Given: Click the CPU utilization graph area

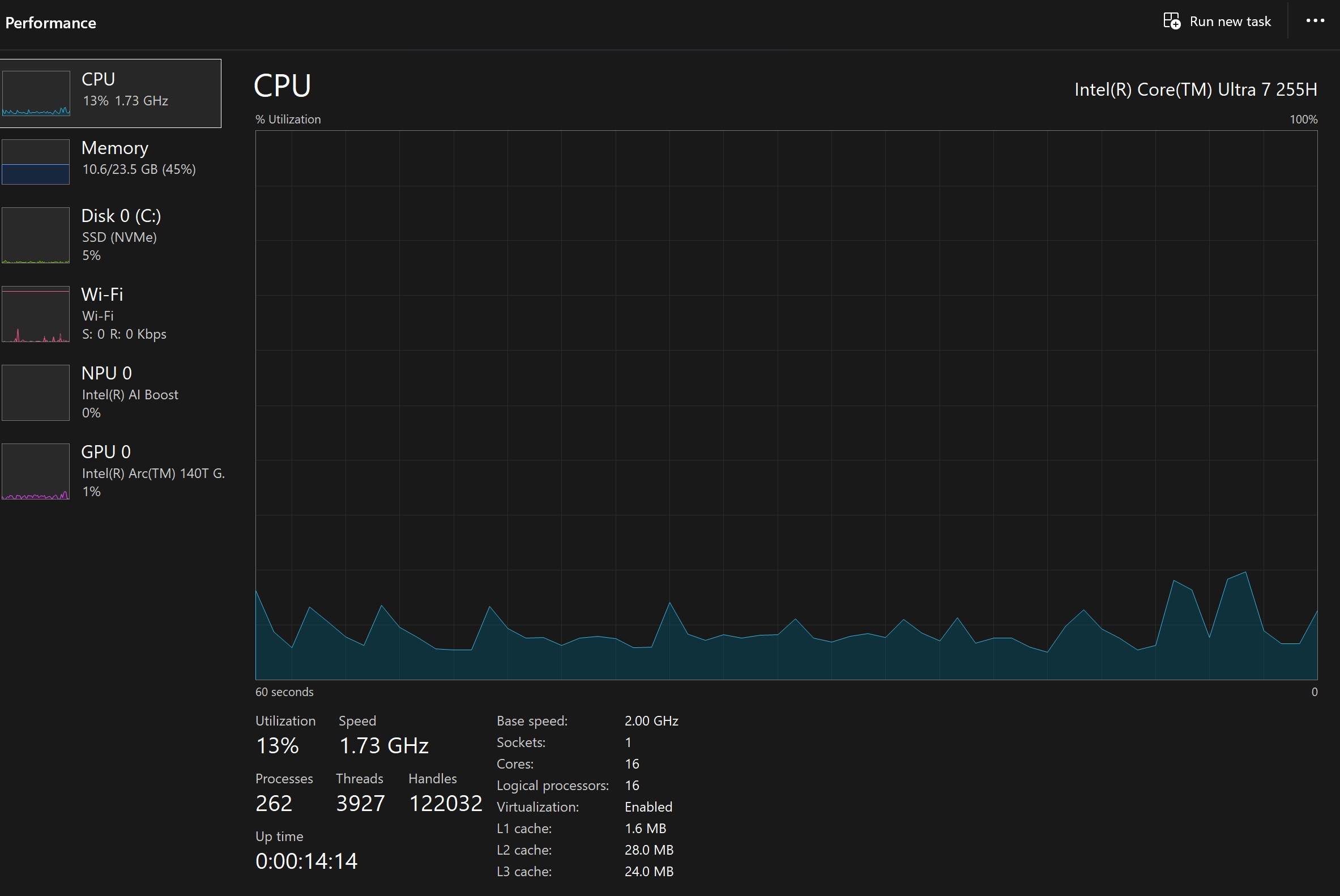Looking at the screenshot, I should [786, 404].
